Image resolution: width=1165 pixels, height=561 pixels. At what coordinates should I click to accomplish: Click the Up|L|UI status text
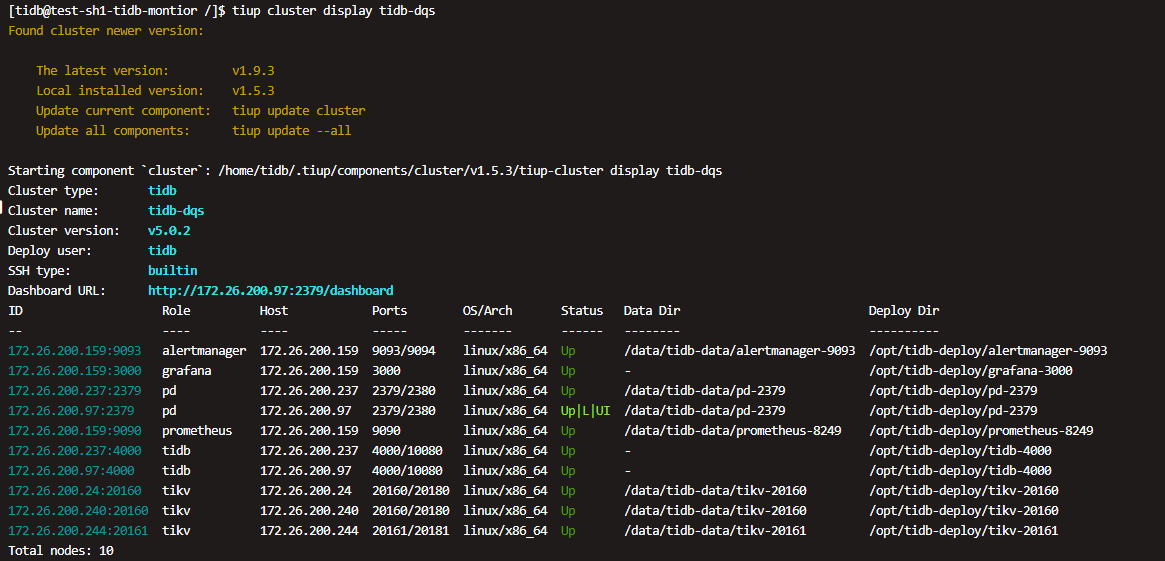[585, 411]
